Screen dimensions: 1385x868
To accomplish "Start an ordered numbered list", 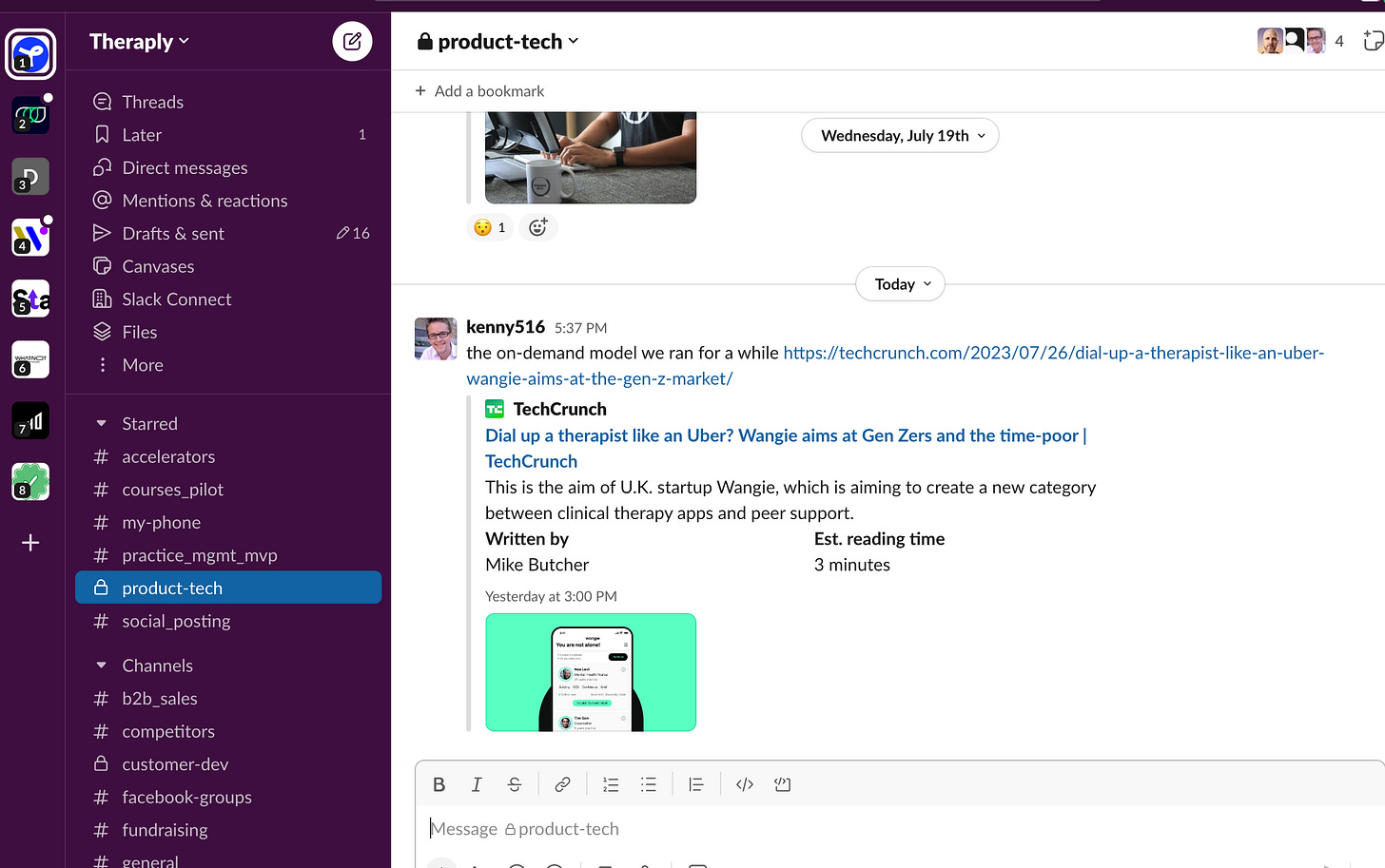I will (611, 784).
